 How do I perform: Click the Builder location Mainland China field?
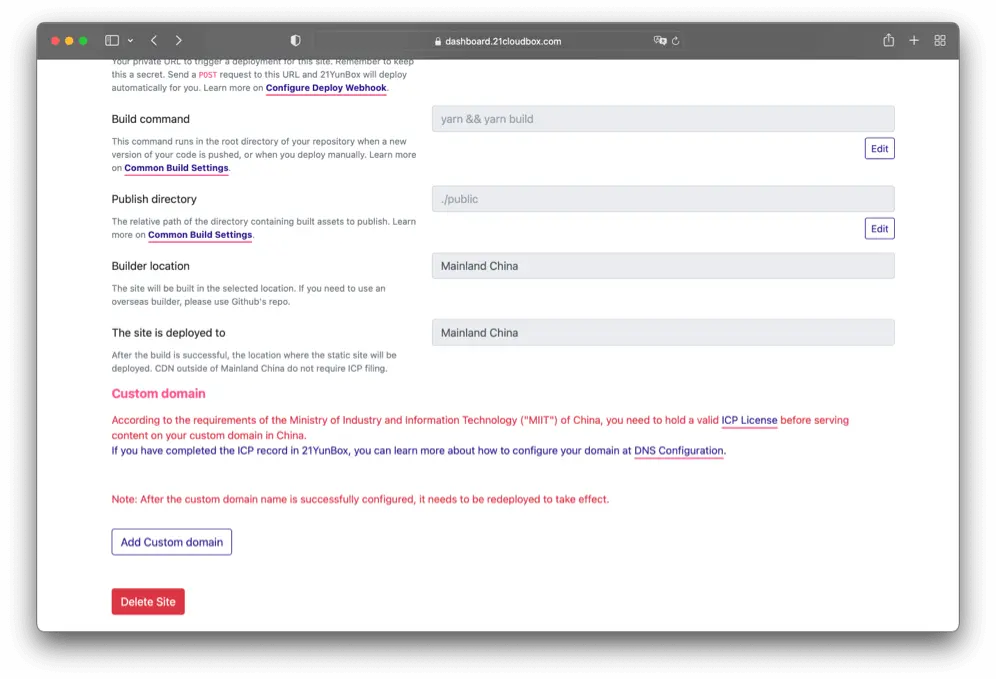pyautogui.click(x=663, y=266)
